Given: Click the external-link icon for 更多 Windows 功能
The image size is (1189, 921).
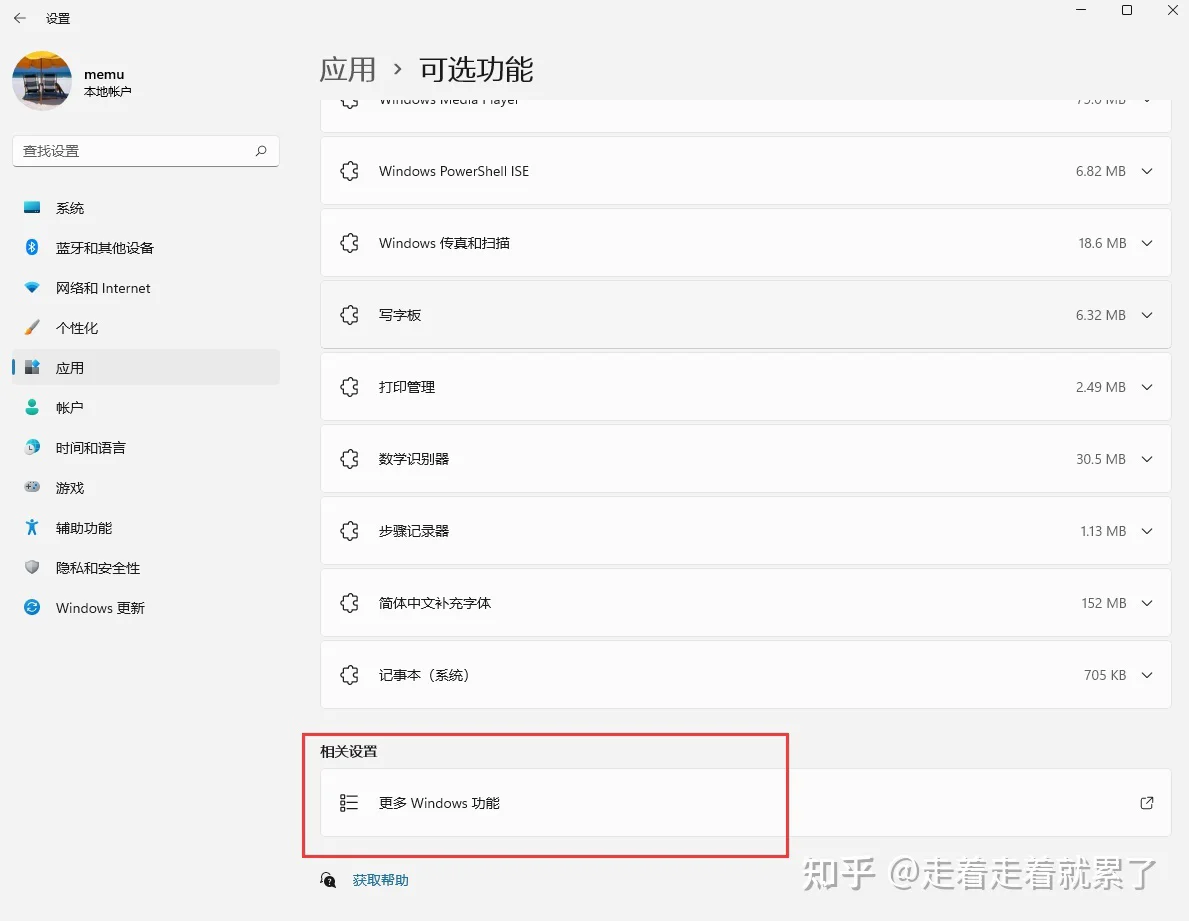Looking at the screenshot, I should click(x=1147, y=803).
